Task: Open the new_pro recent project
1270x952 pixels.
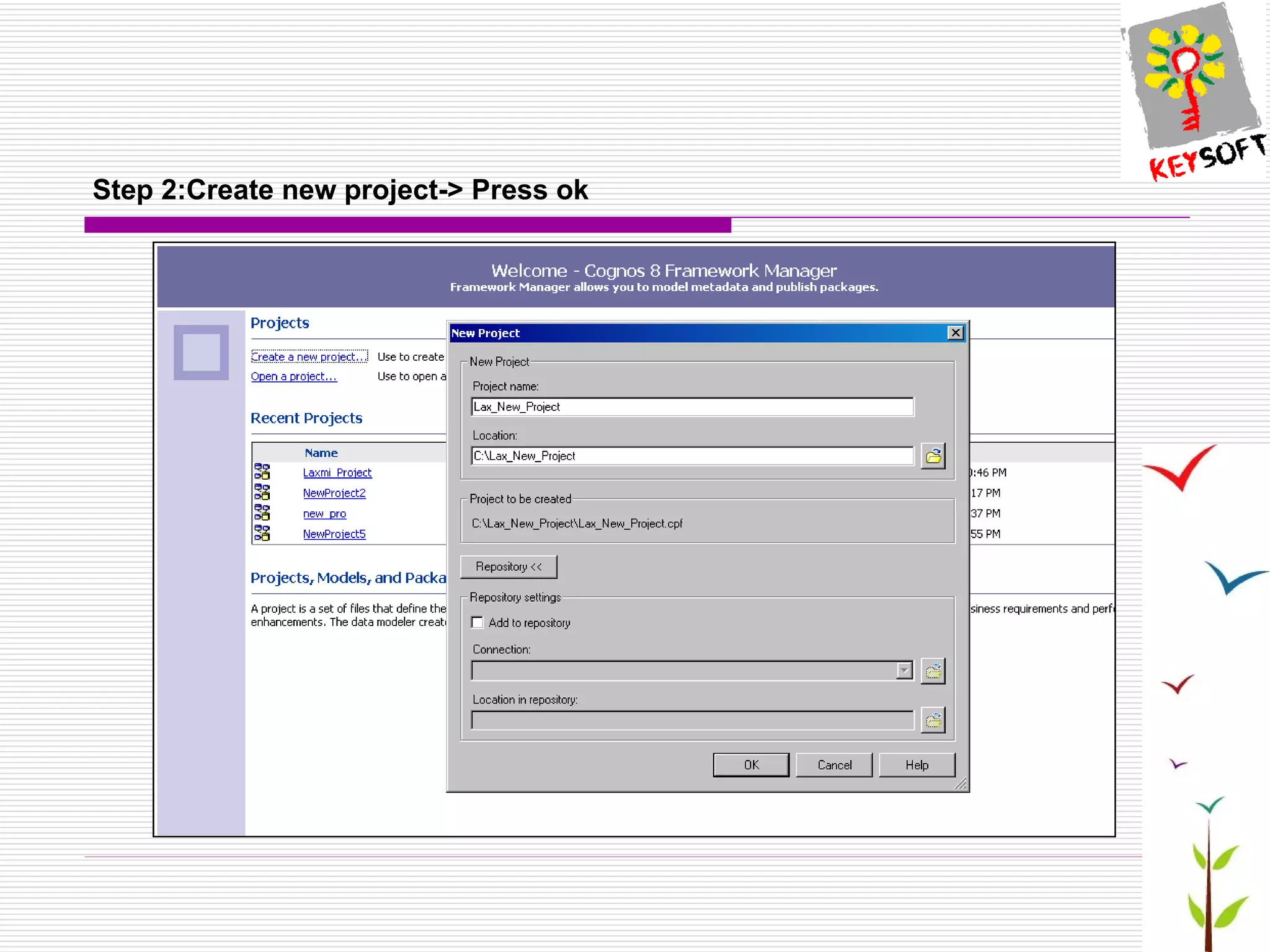Action: coord(324,513)
